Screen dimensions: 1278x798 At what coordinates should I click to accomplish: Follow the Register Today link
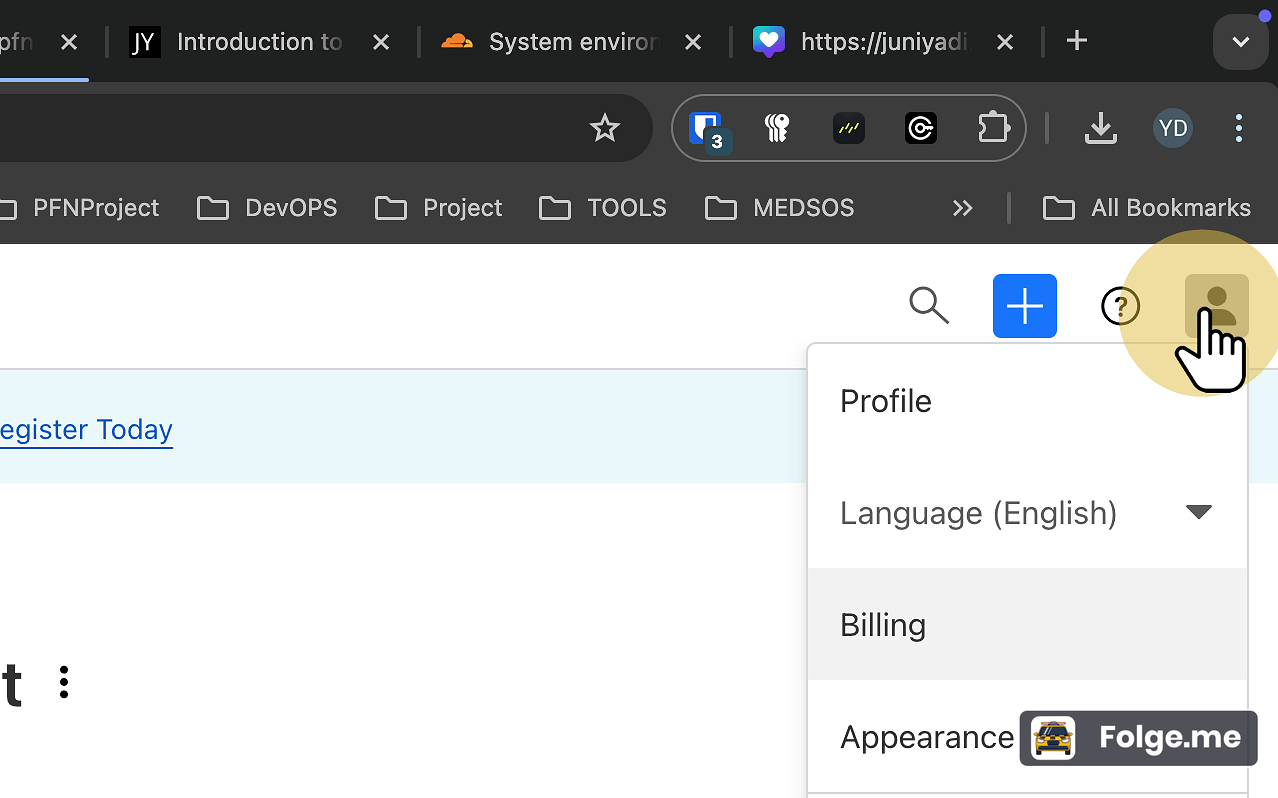point(86,430)
